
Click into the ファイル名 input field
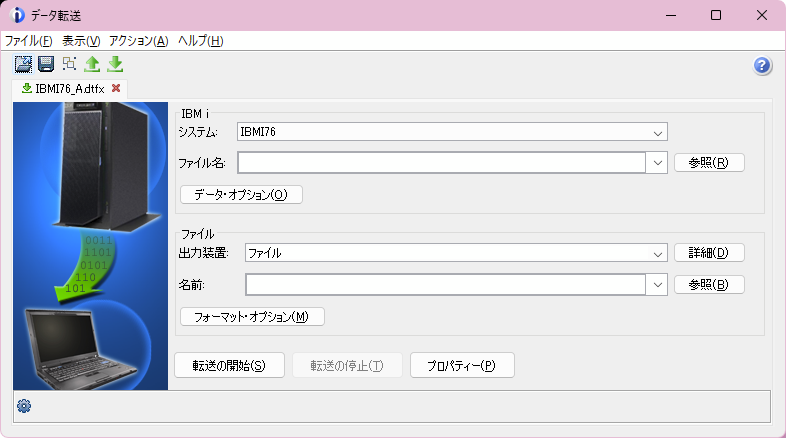442,163
